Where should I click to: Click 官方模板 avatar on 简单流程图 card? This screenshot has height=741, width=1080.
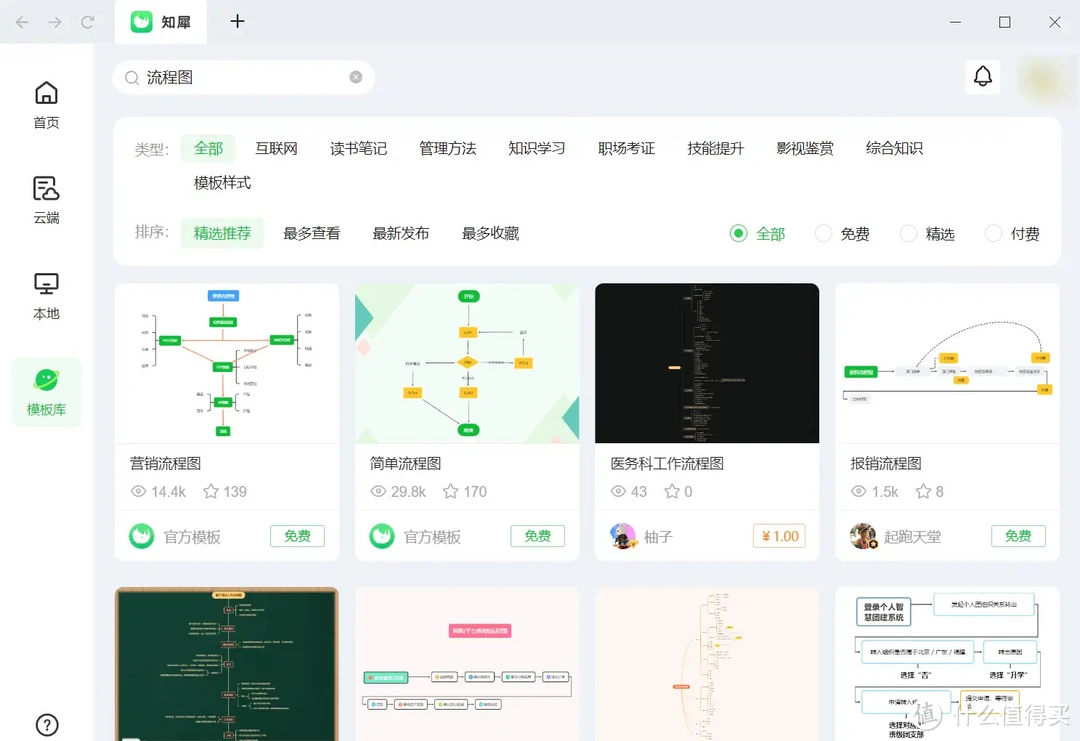pos(382,536)
